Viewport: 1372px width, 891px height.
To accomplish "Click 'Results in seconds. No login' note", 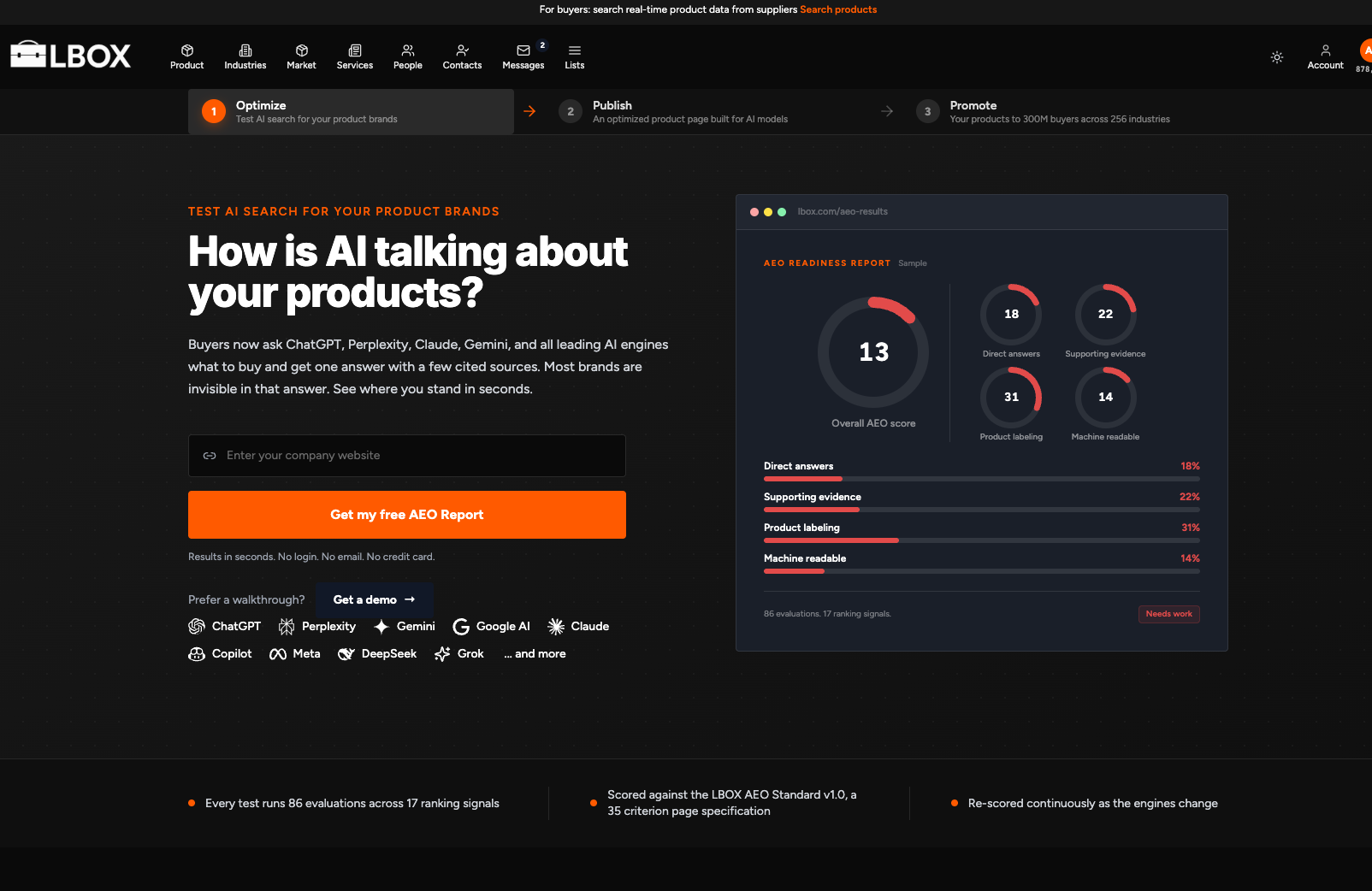I will [x=311, y=557].
